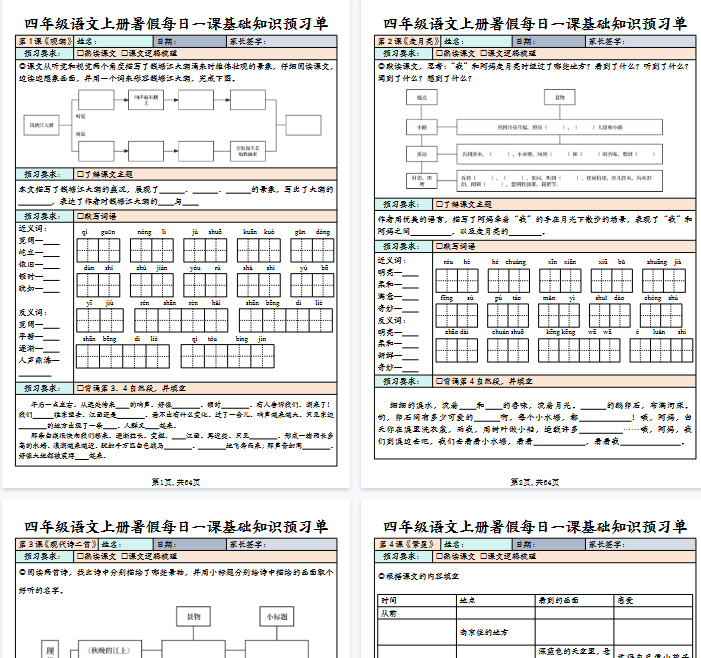Check 熟读课文 box on 第3课 现代诗二首 page

pos(81,556)
